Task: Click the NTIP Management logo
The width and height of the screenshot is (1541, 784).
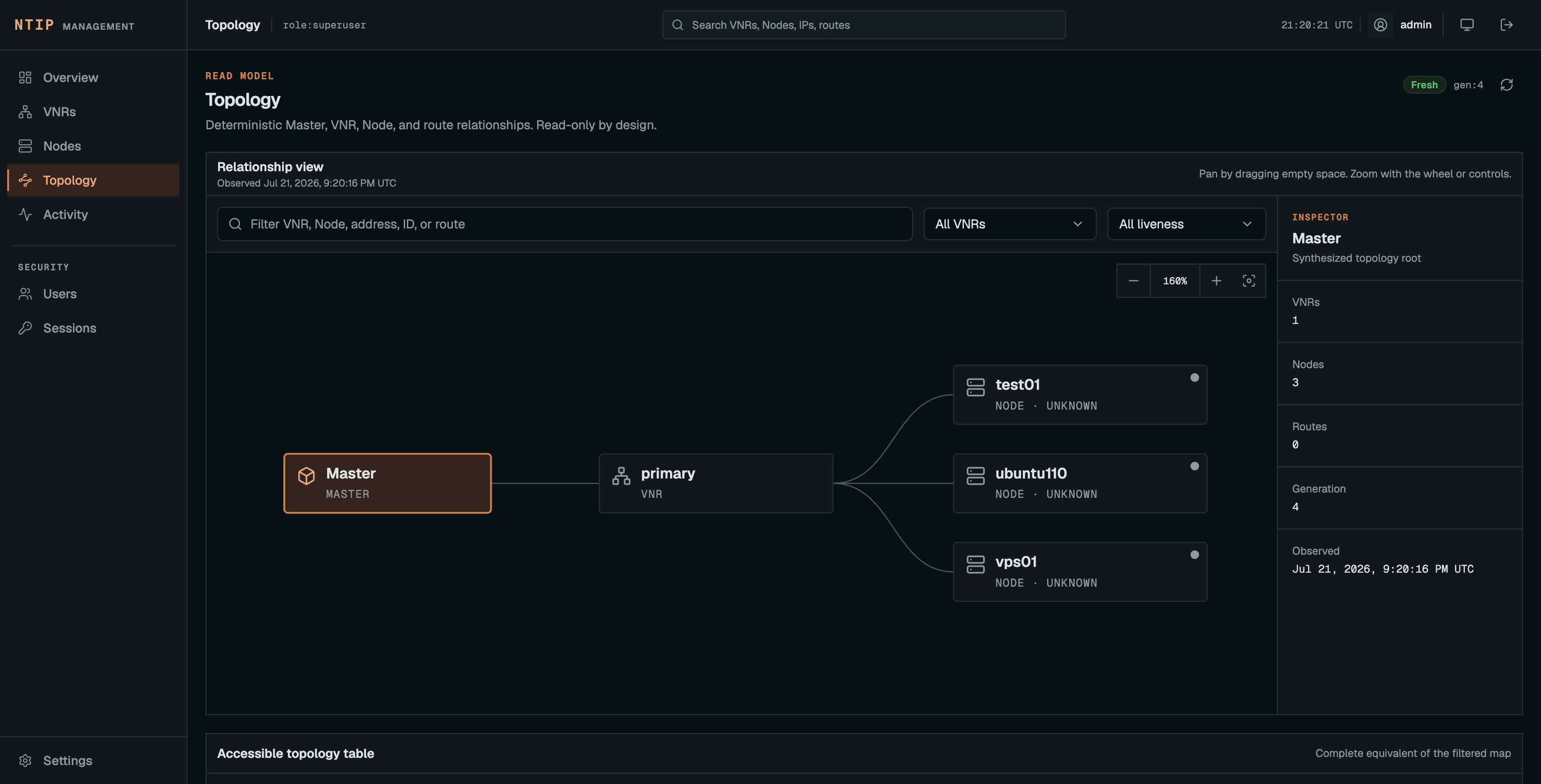Action: pyautogui.click(x=74, y=25)
